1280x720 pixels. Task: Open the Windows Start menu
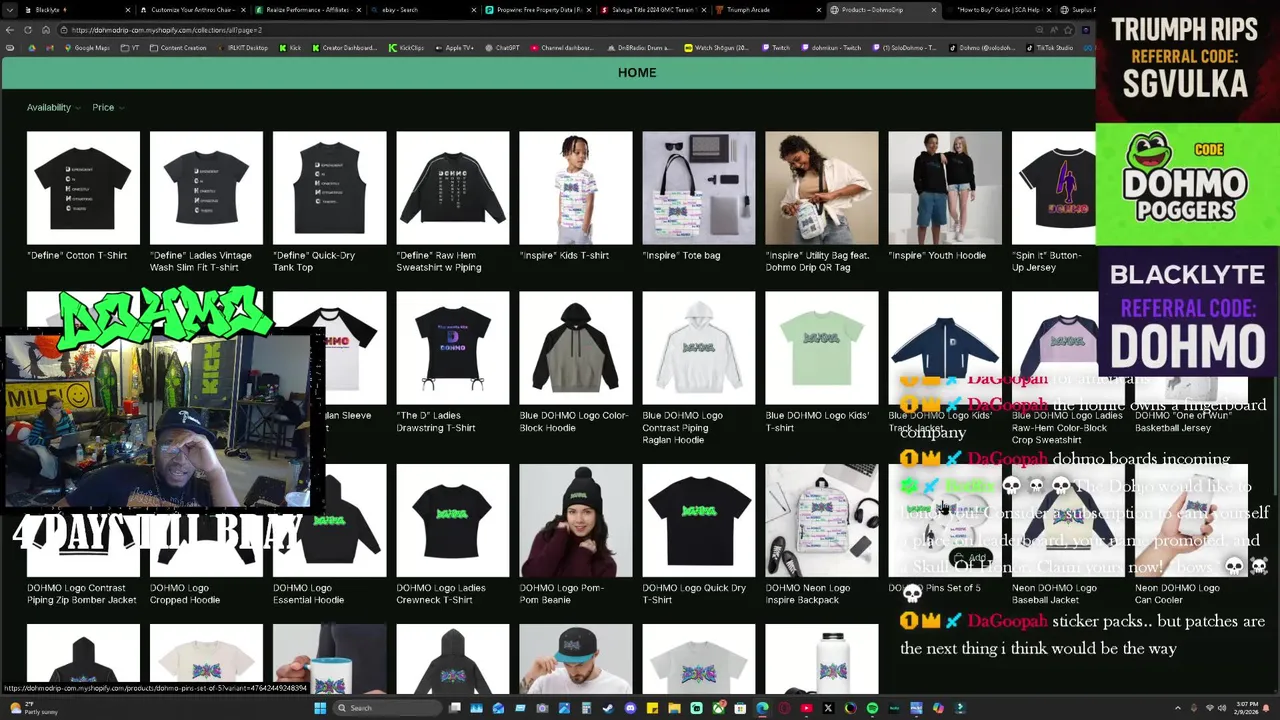pyautogui.click(x=320, y=708)
